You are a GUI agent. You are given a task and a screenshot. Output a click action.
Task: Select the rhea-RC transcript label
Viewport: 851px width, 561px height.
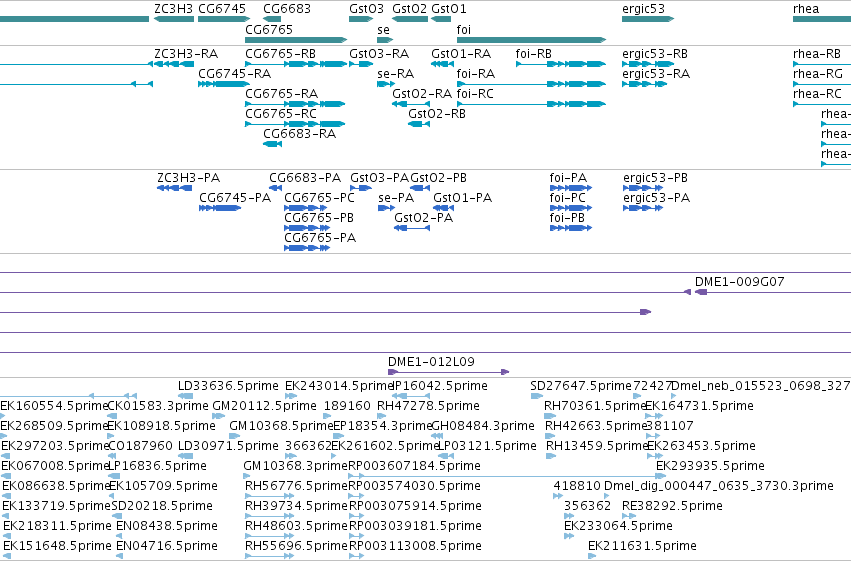click(817, 94)
